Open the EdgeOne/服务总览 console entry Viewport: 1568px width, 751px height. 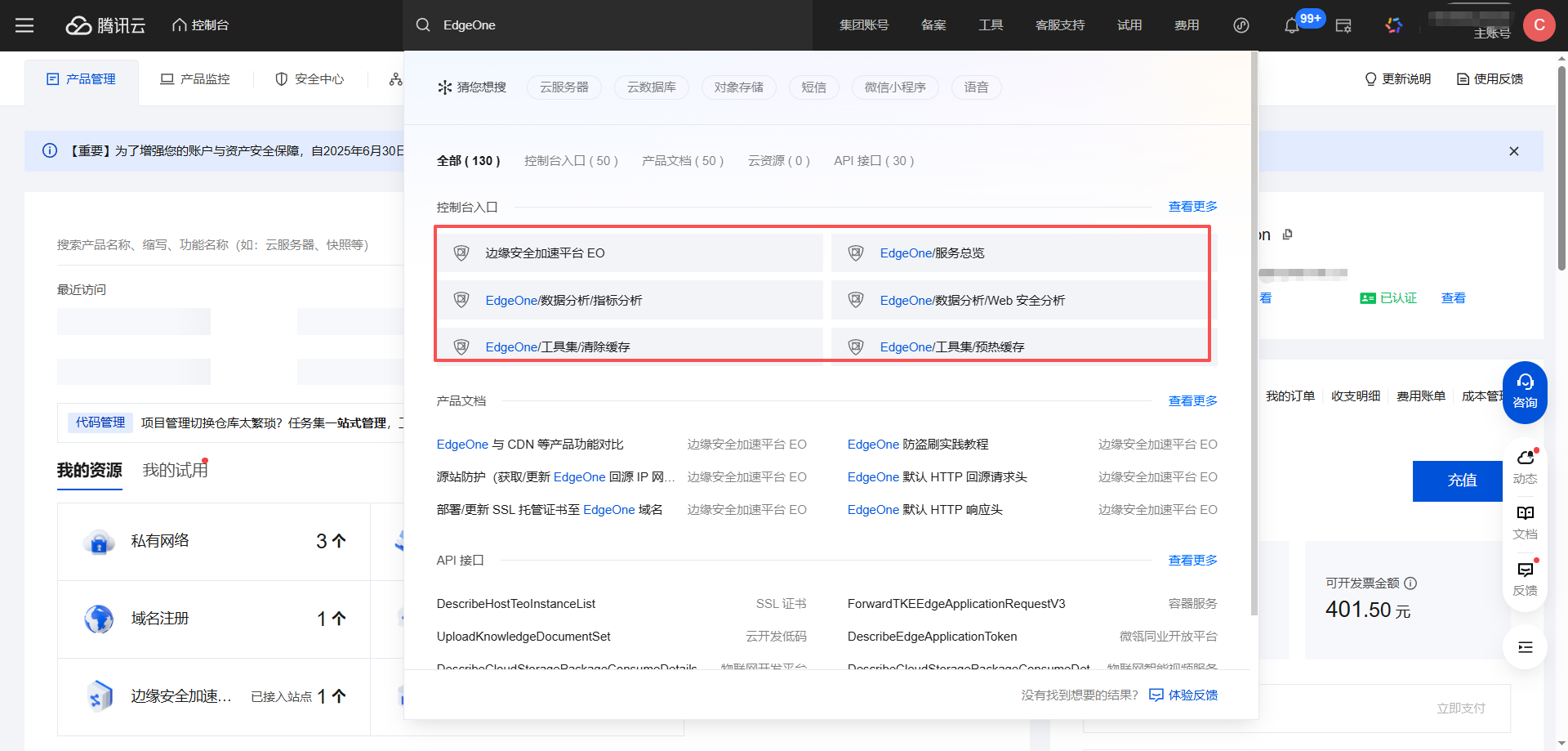[x=1024, y=253]
